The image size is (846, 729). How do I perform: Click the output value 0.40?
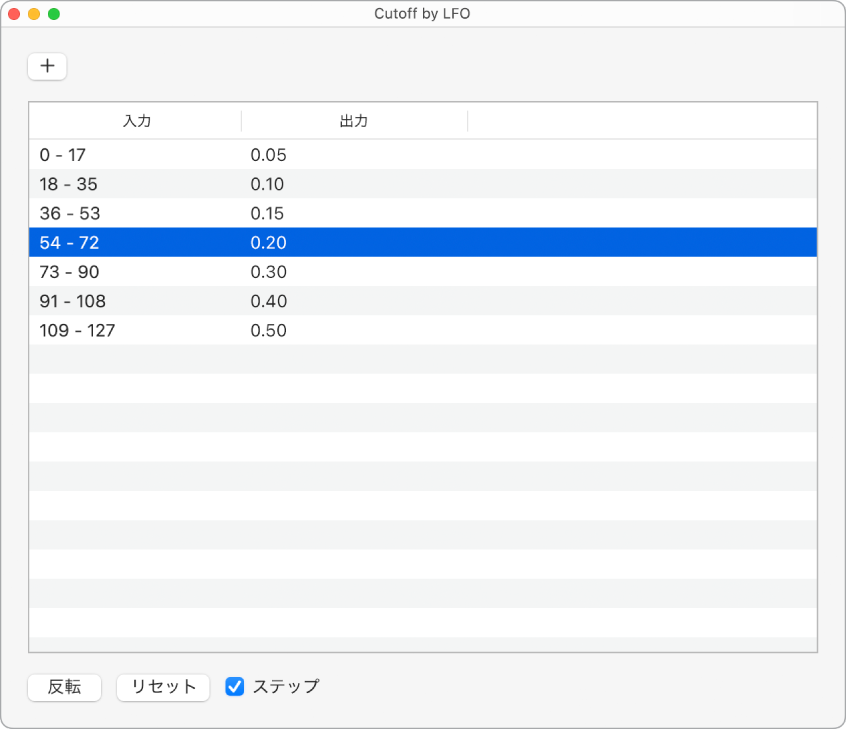(x=269, y=301)
